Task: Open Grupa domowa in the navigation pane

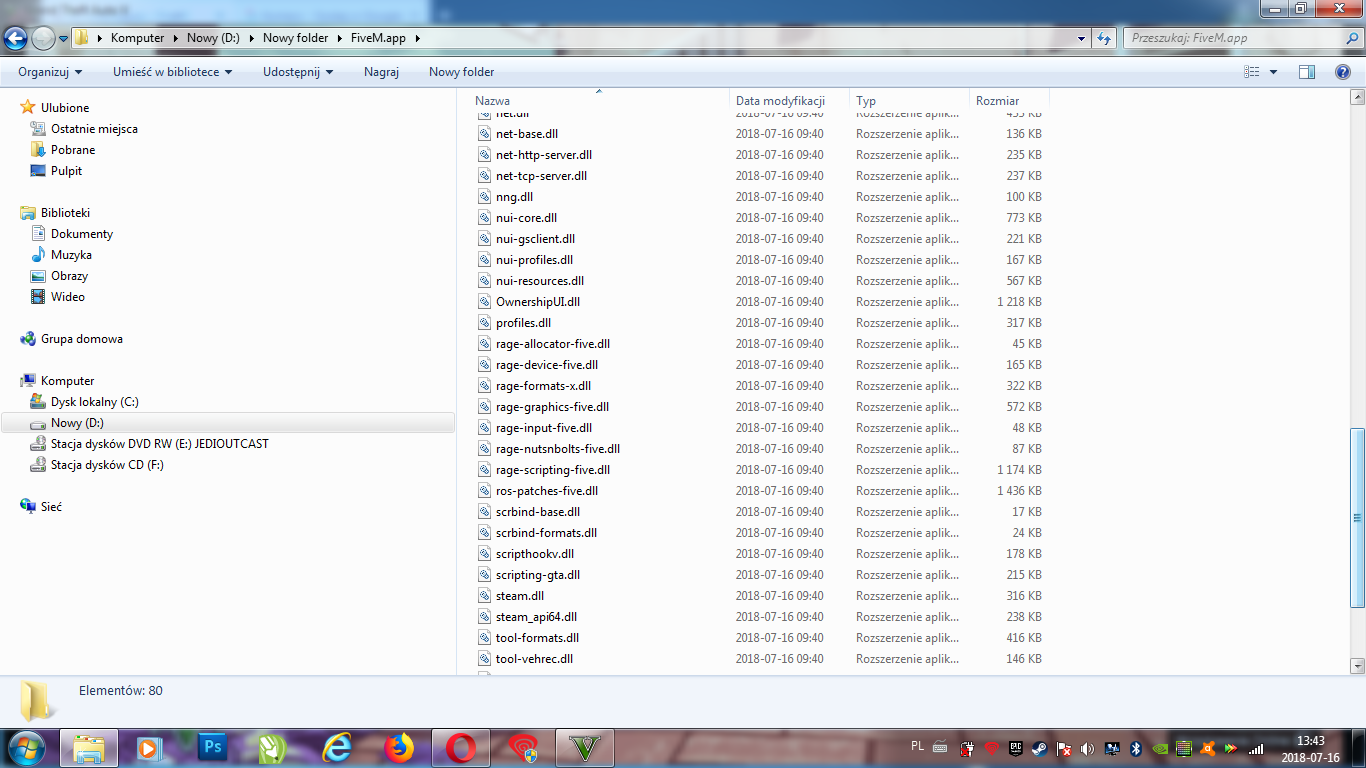Action: (82, 339)
